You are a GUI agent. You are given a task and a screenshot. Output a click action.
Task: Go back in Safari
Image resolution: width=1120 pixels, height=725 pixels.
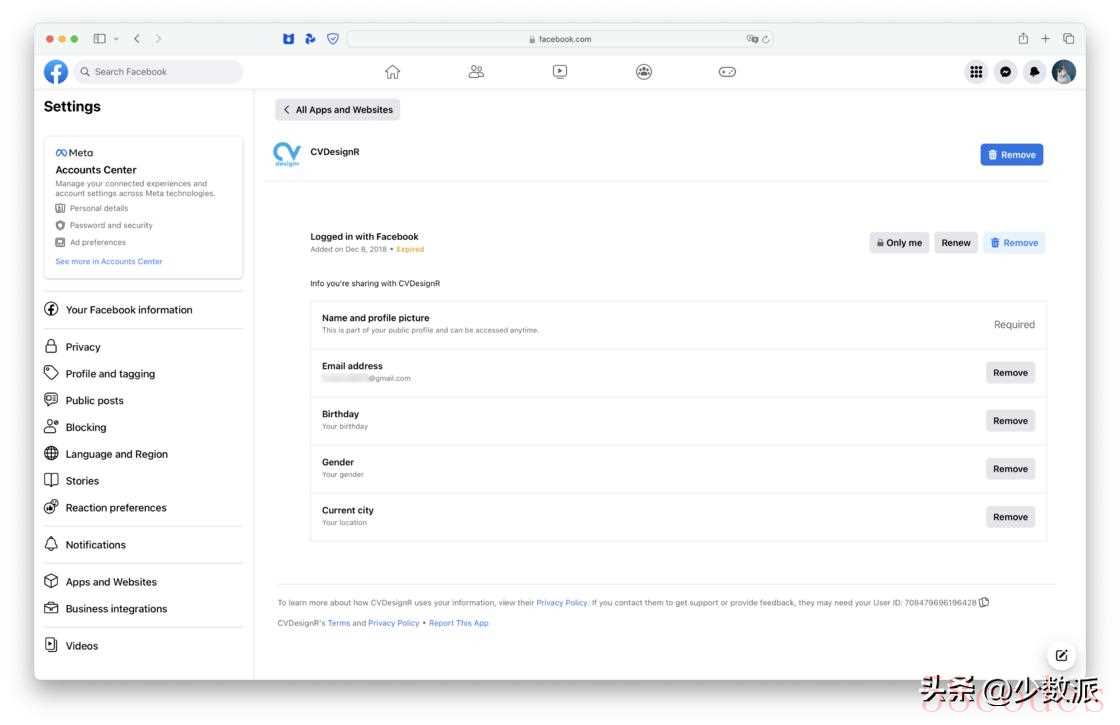point(136,39)
